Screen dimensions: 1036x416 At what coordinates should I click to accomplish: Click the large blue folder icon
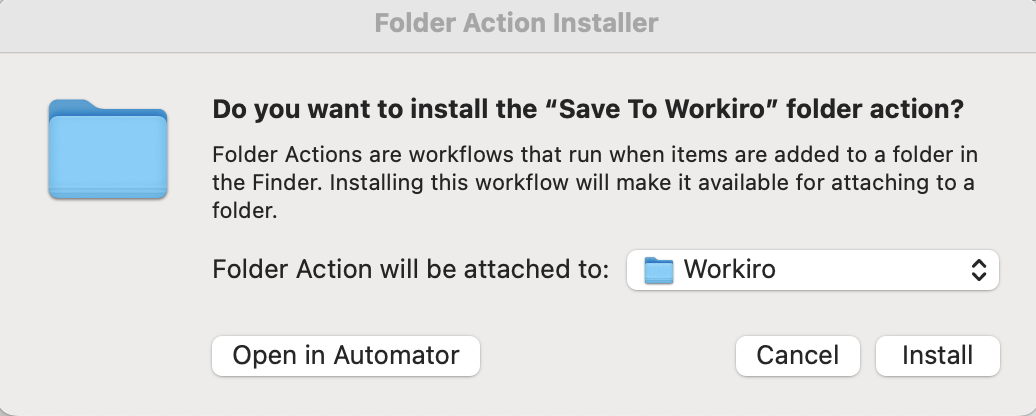click(x=108, y=149)
